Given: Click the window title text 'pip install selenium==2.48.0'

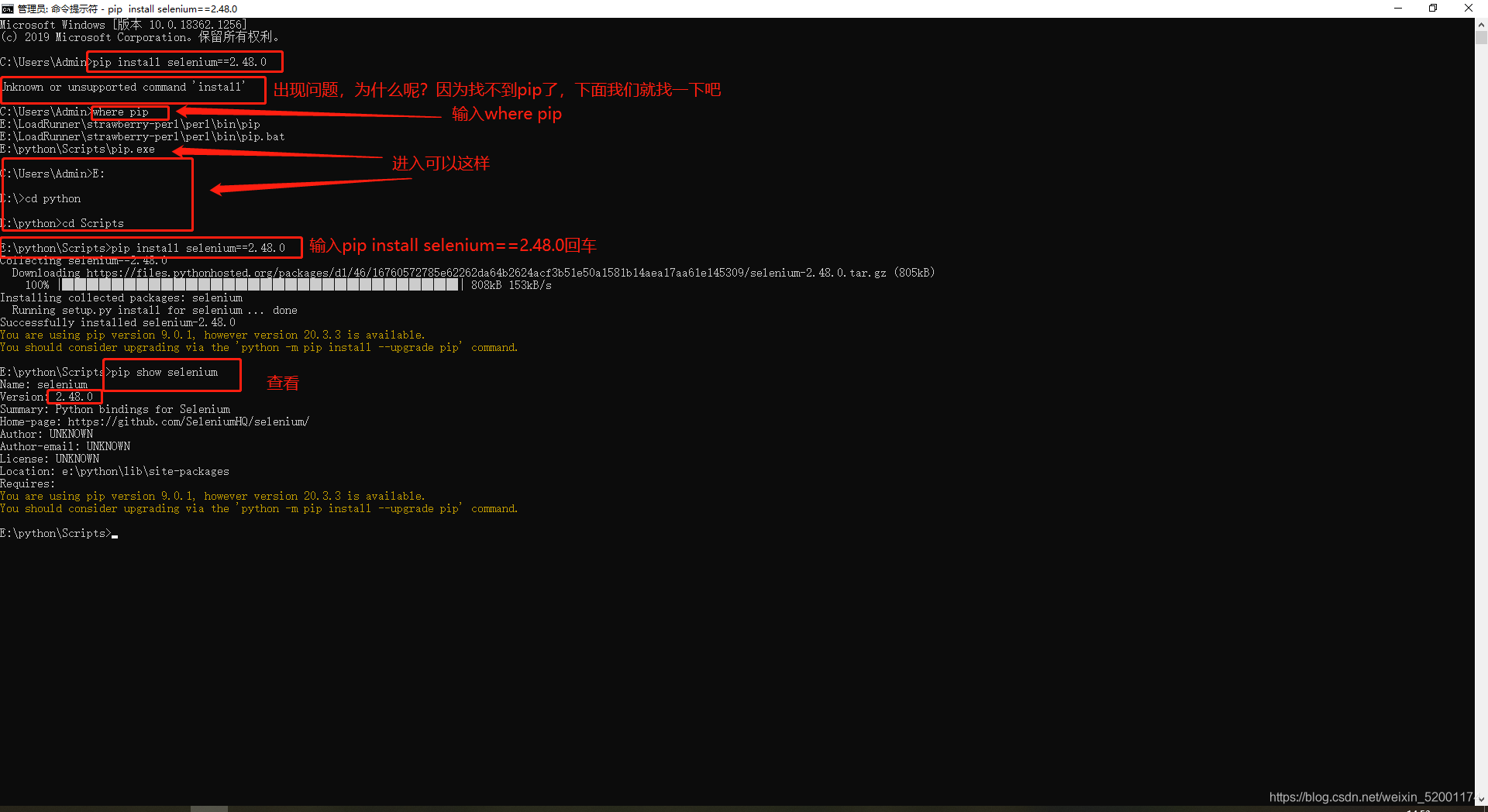Looking at the screenshot, I should [x=172, y=9].
